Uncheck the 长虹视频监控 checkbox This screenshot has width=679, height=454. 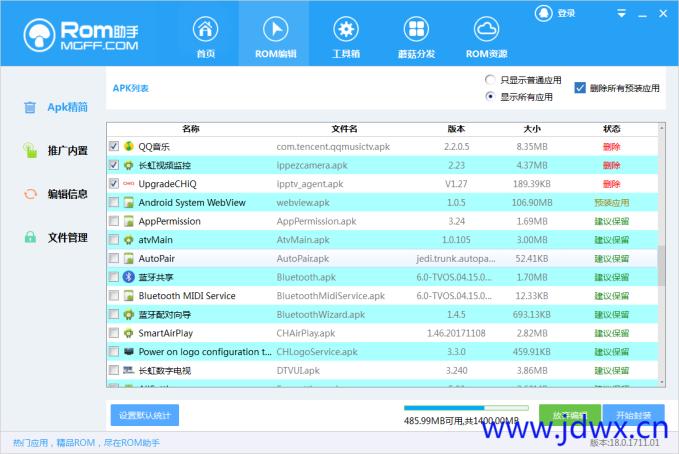[114, 165]
